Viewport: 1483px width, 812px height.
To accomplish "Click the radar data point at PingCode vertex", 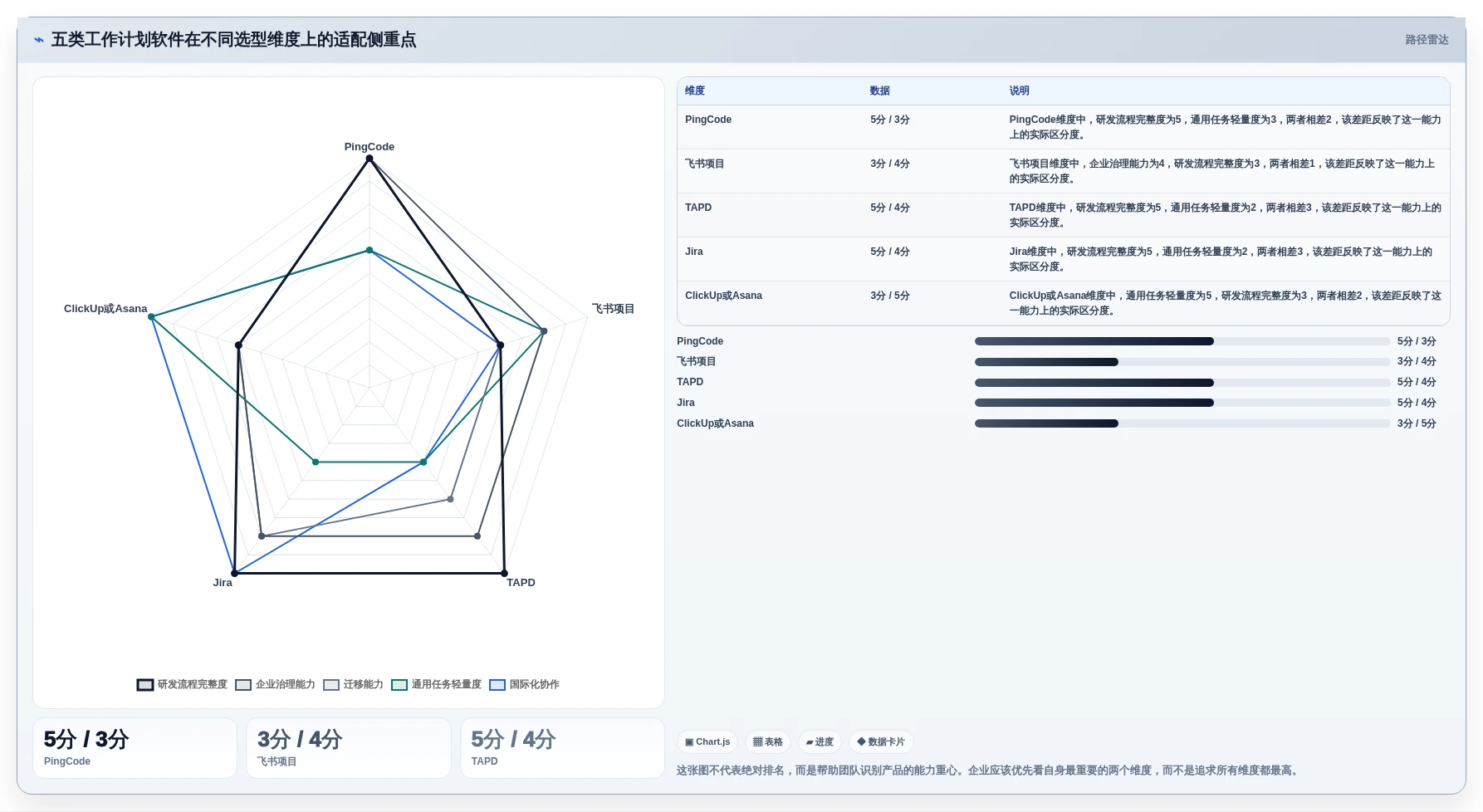I will (x=370, y=159).
